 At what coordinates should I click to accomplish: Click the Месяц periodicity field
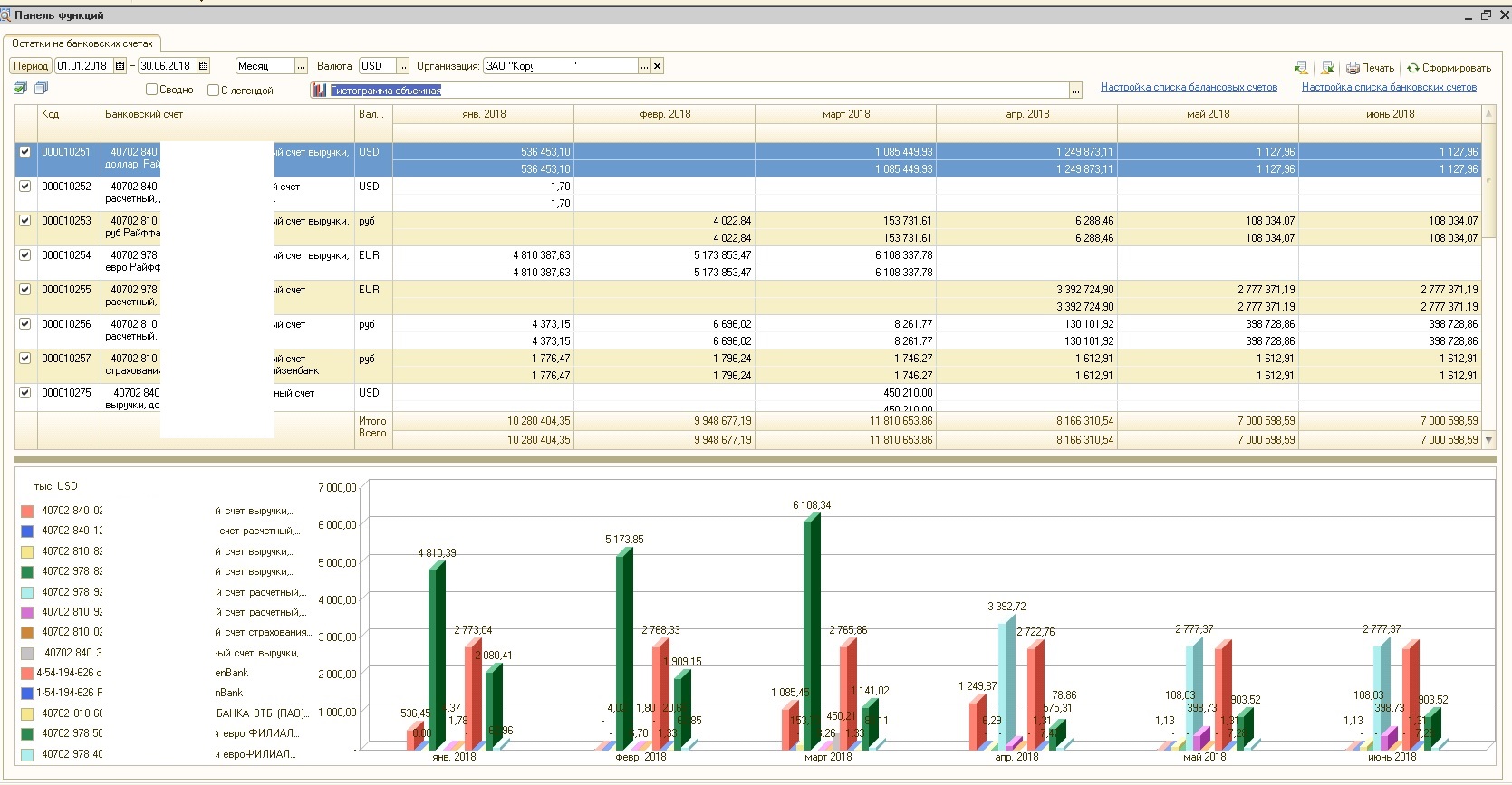[265, 66]
